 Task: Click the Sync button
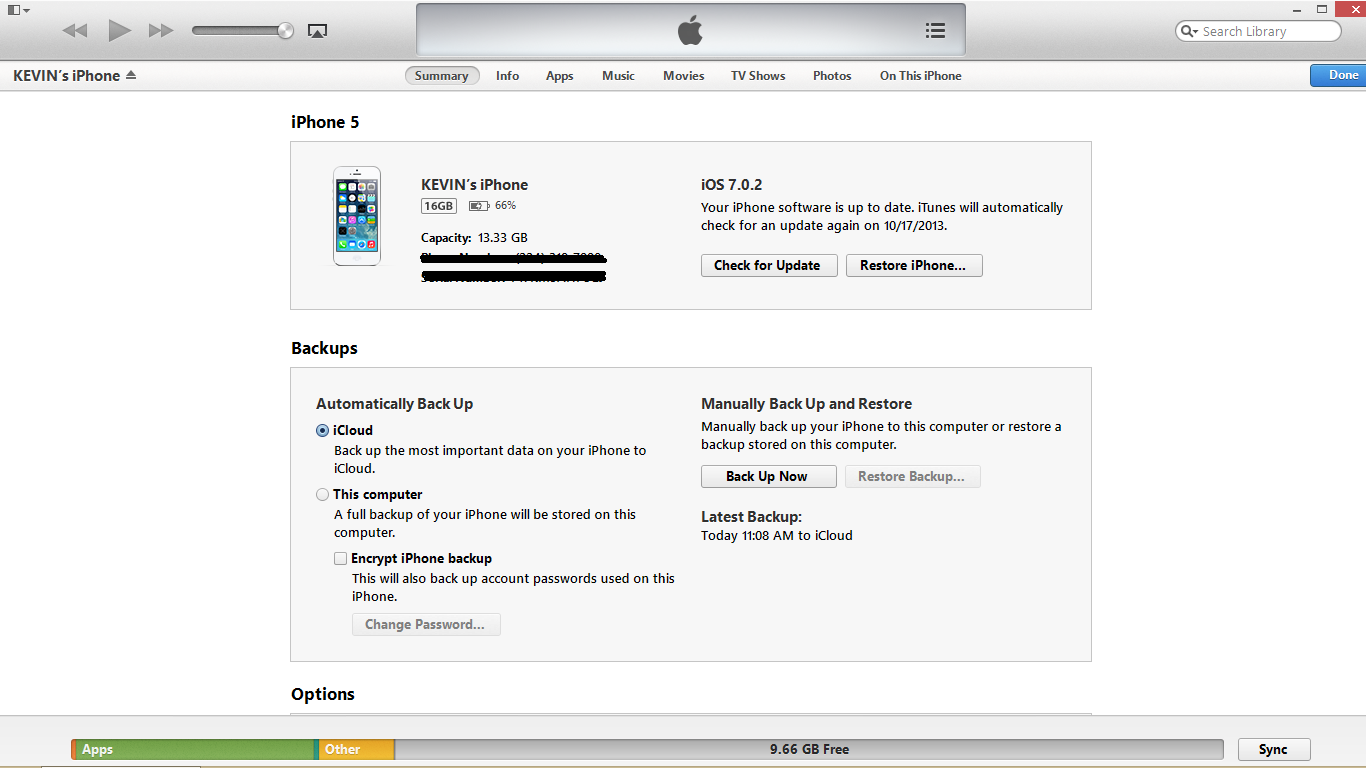tap(1274, 749)
